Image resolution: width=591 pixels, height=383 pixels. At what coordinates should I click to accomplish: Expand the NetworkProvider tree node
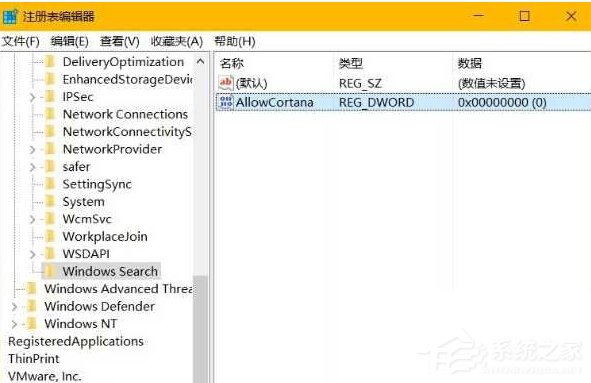33,150
